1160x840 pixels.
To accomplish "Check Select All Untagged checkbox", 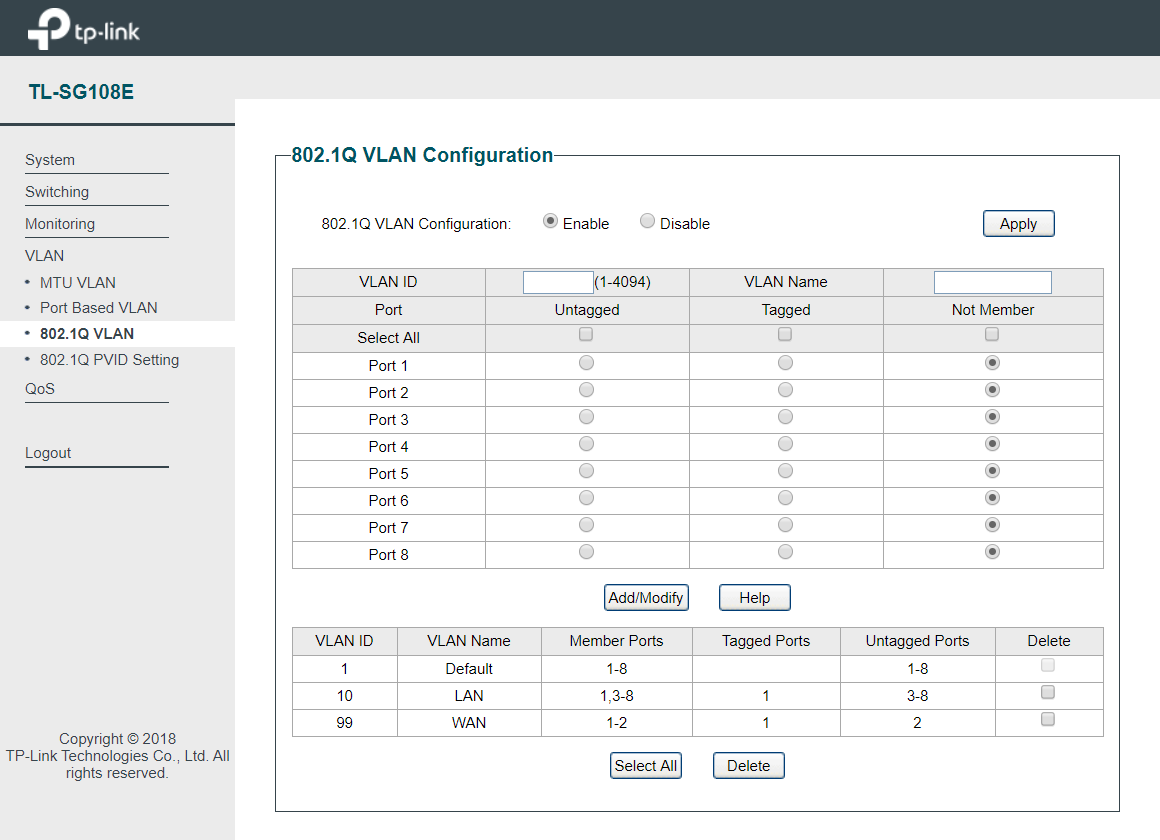I will click(x=586, y=335).
